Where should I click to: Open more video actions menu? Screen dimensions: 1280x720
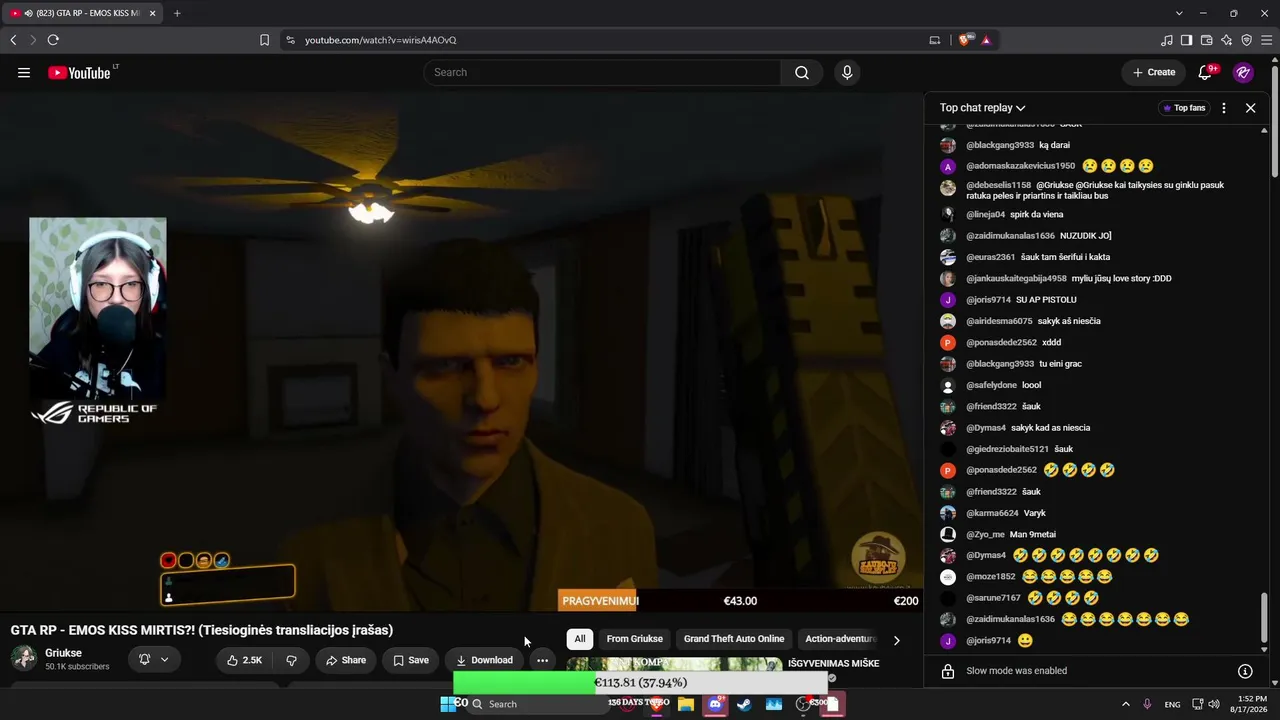tap(542, 660)
